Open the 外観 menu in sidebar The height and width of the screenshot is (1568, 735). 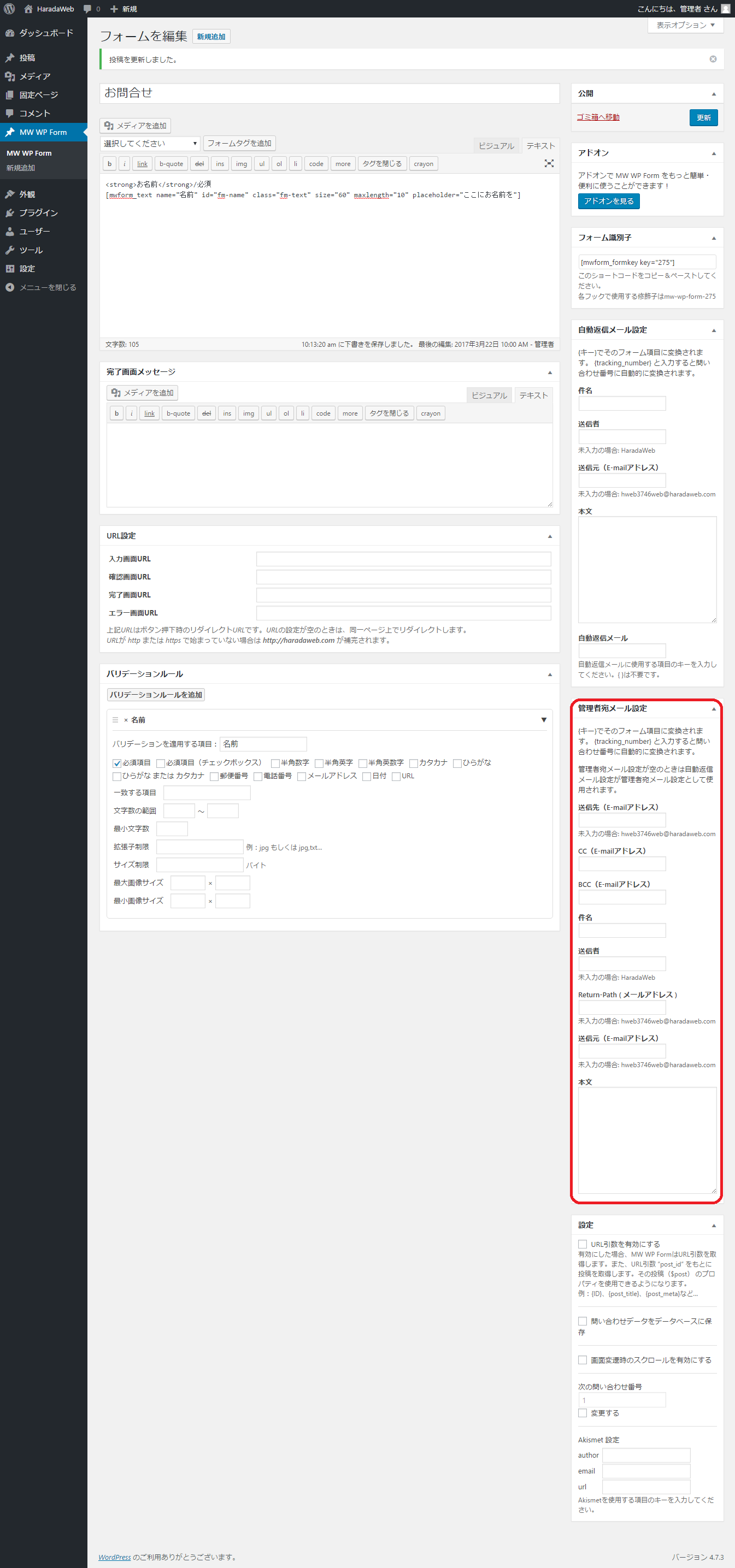click(x=27, y=194)
